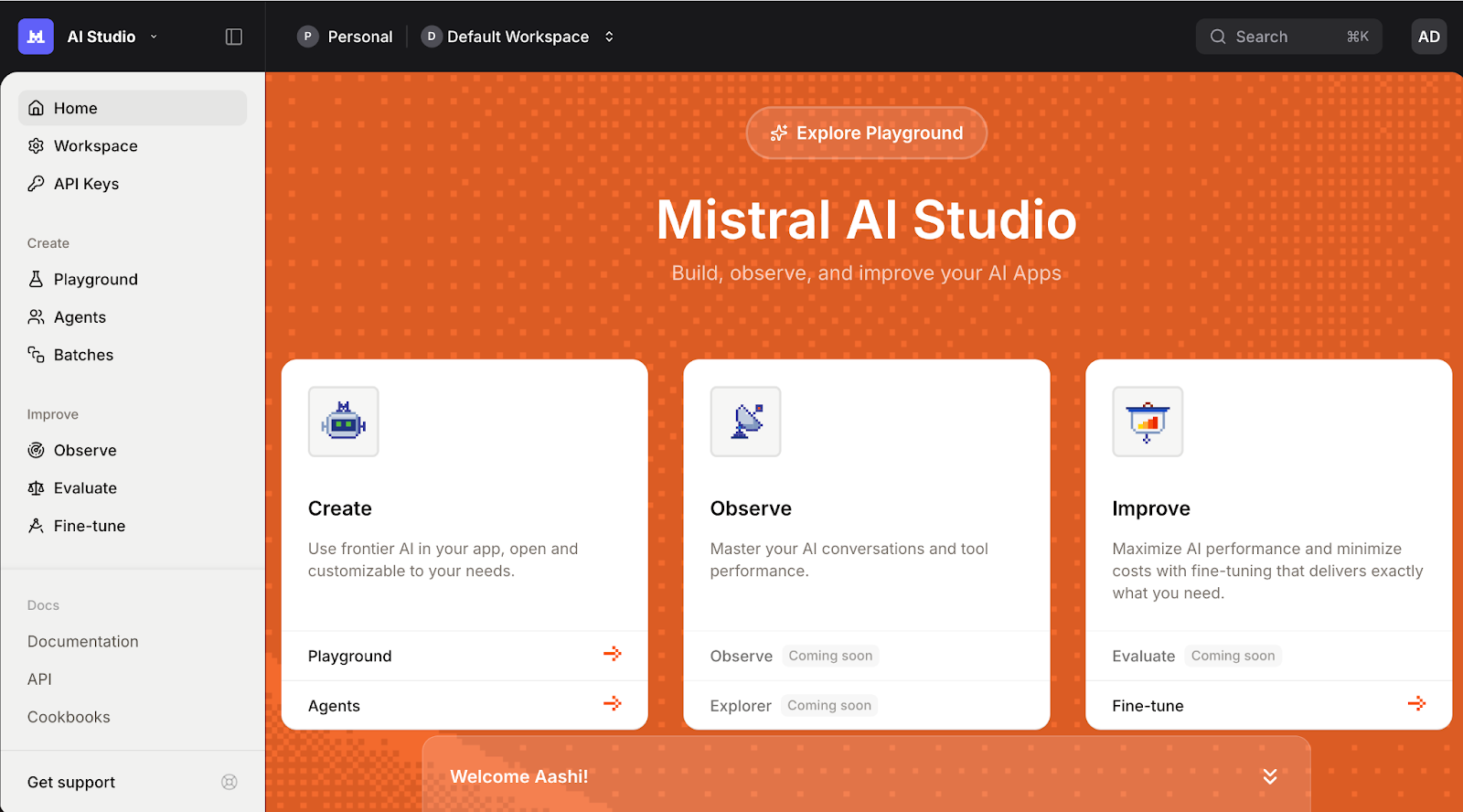
Task: Open the AD user avatar menu
Action: 1429,37
